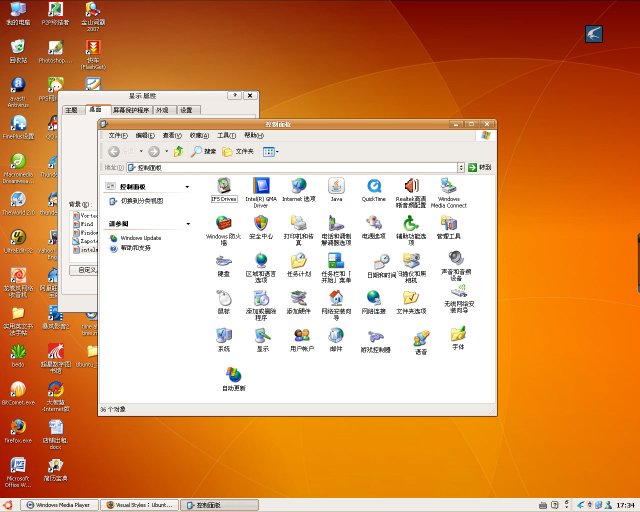Open QuickTime settings icon

(373, 186)
